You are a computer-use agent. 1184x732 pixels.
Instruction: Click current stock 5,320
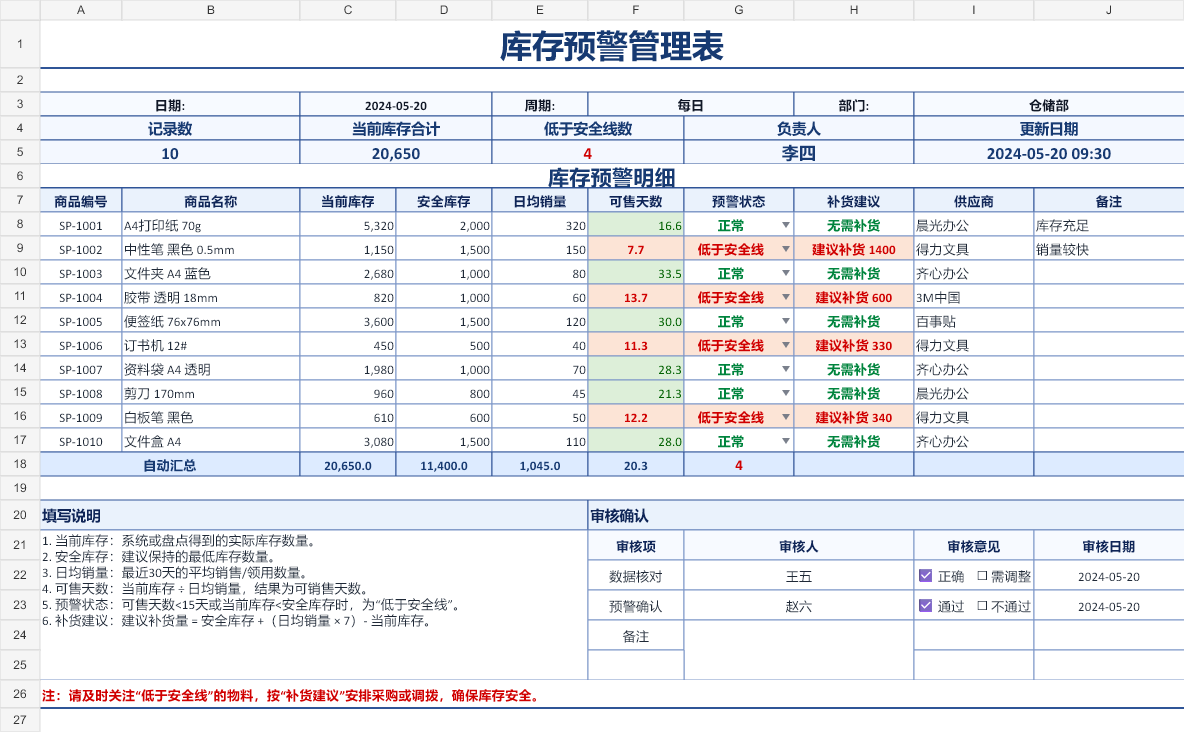click(x=347, y=225)
